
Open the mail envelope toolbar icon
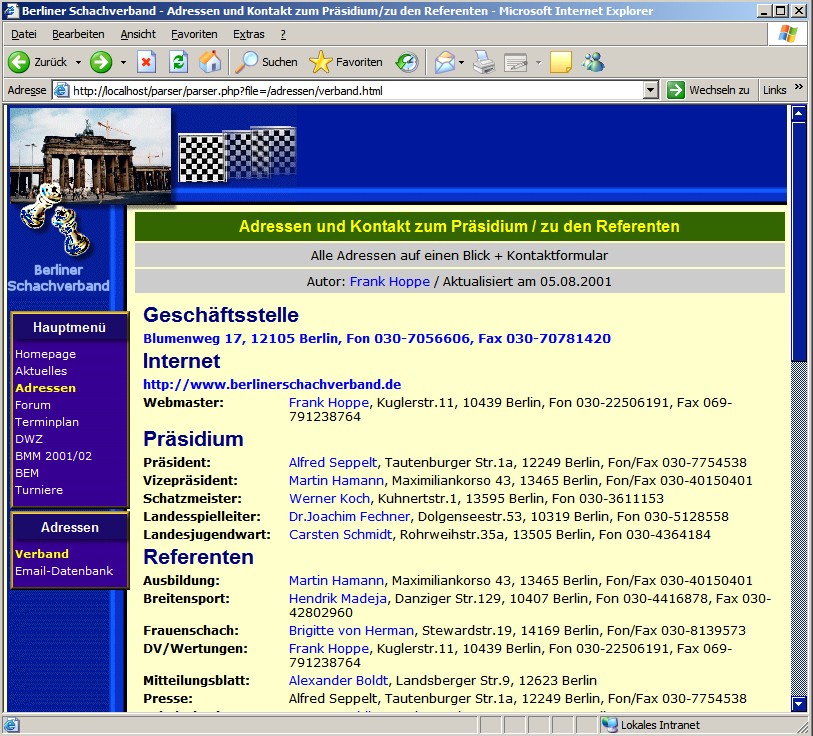click(443, 62)
